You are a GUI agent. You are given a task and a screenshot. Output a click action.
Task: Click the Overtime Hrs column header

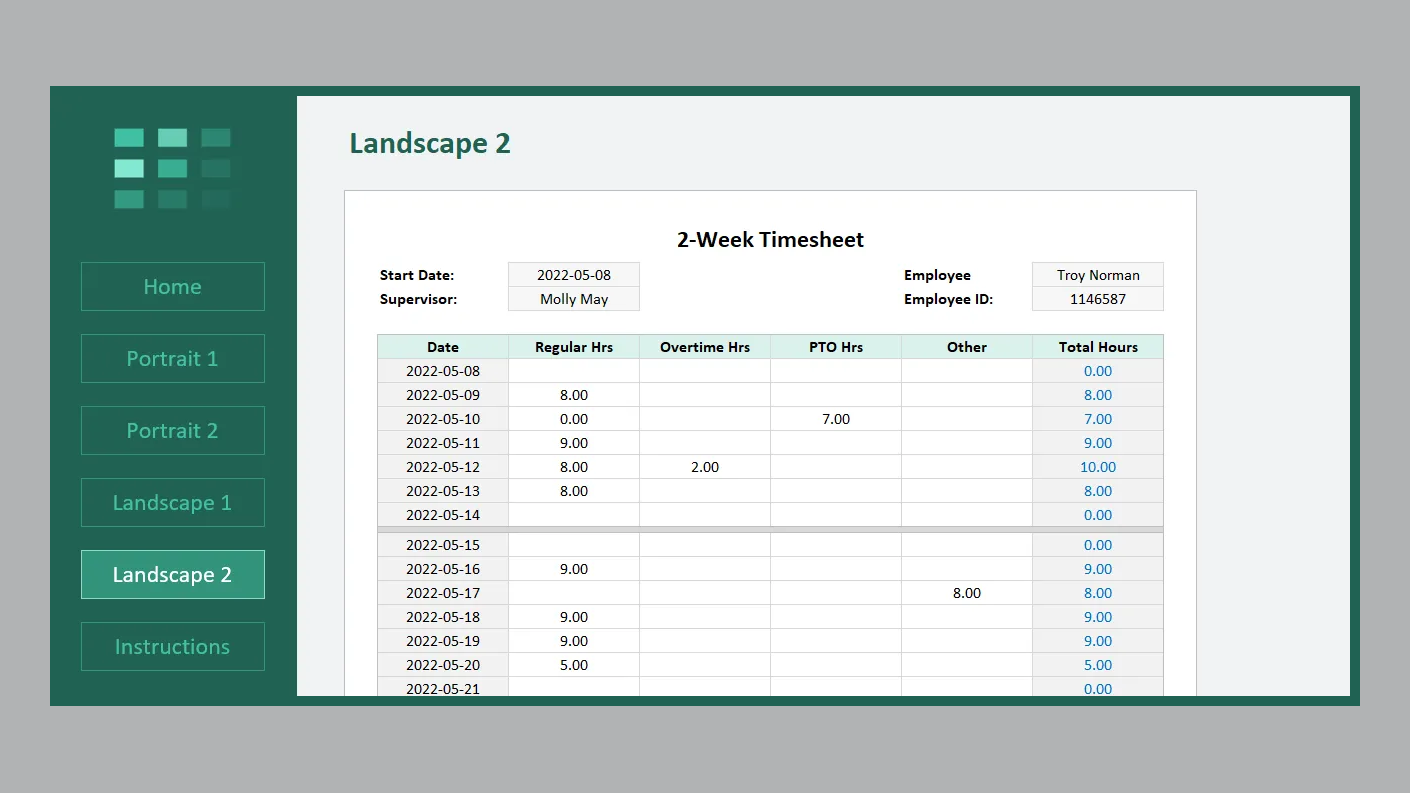tap(704, 347)
